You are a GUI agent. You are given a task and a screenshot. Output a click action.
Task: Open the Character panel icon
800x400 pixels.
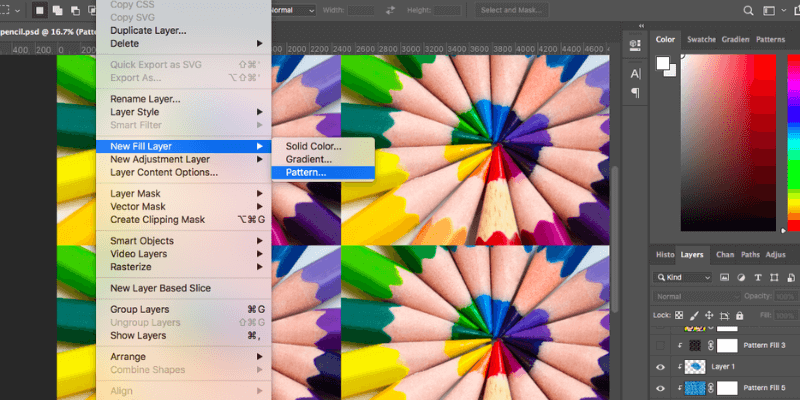(635, 74)
